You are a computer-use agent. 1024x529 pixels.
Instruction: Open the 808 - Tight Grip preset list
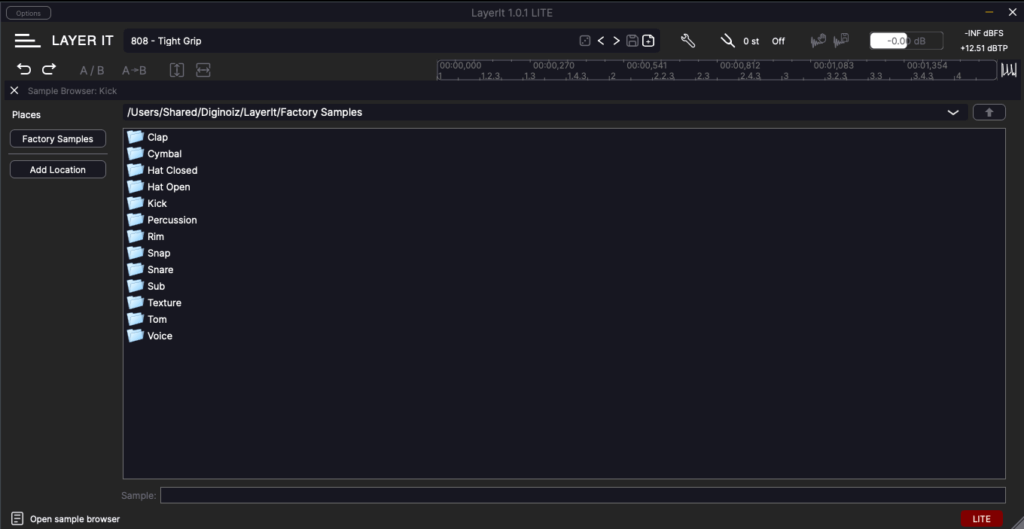coord(350,41)
